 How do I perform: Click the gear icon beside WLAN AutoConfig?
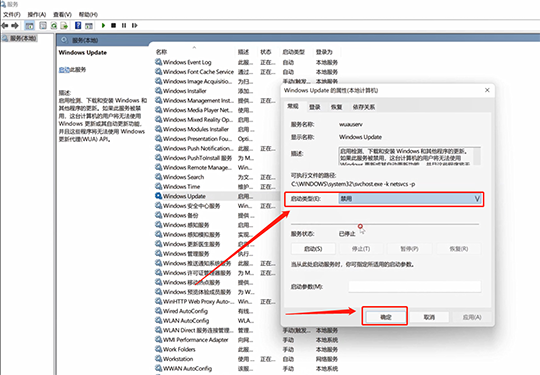[x=158, y=320]
